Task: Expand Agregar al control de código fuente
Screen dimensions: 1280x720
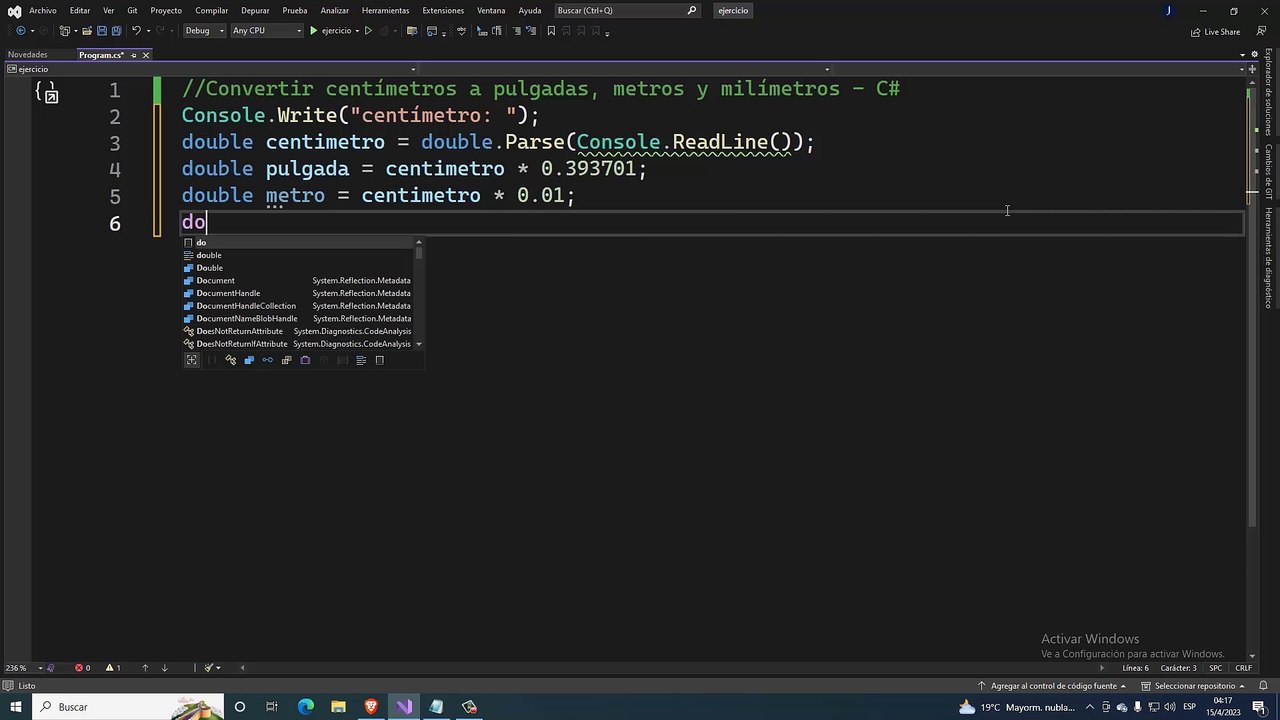Action: pos(1052,686)
